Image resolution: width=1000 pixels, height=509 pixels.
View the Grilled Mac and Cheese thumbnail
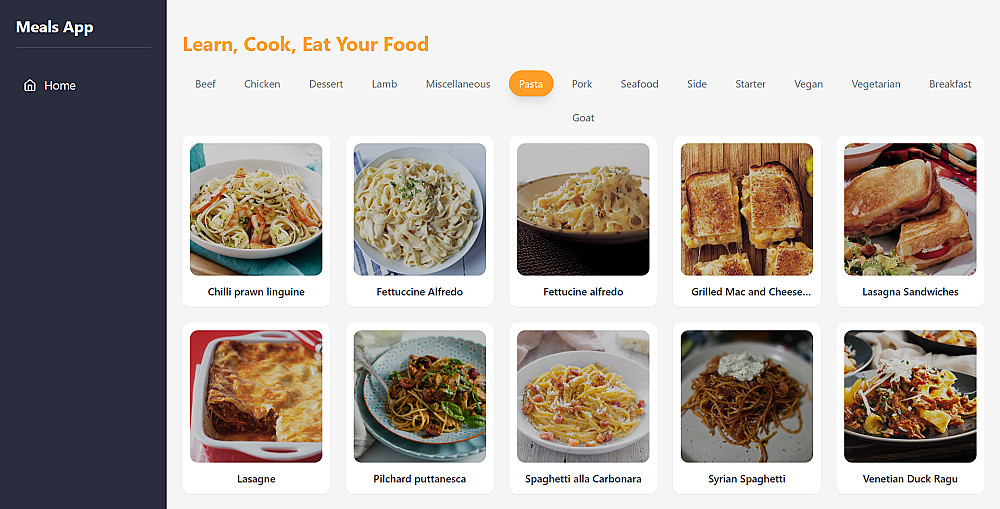(x=747, y=209)
